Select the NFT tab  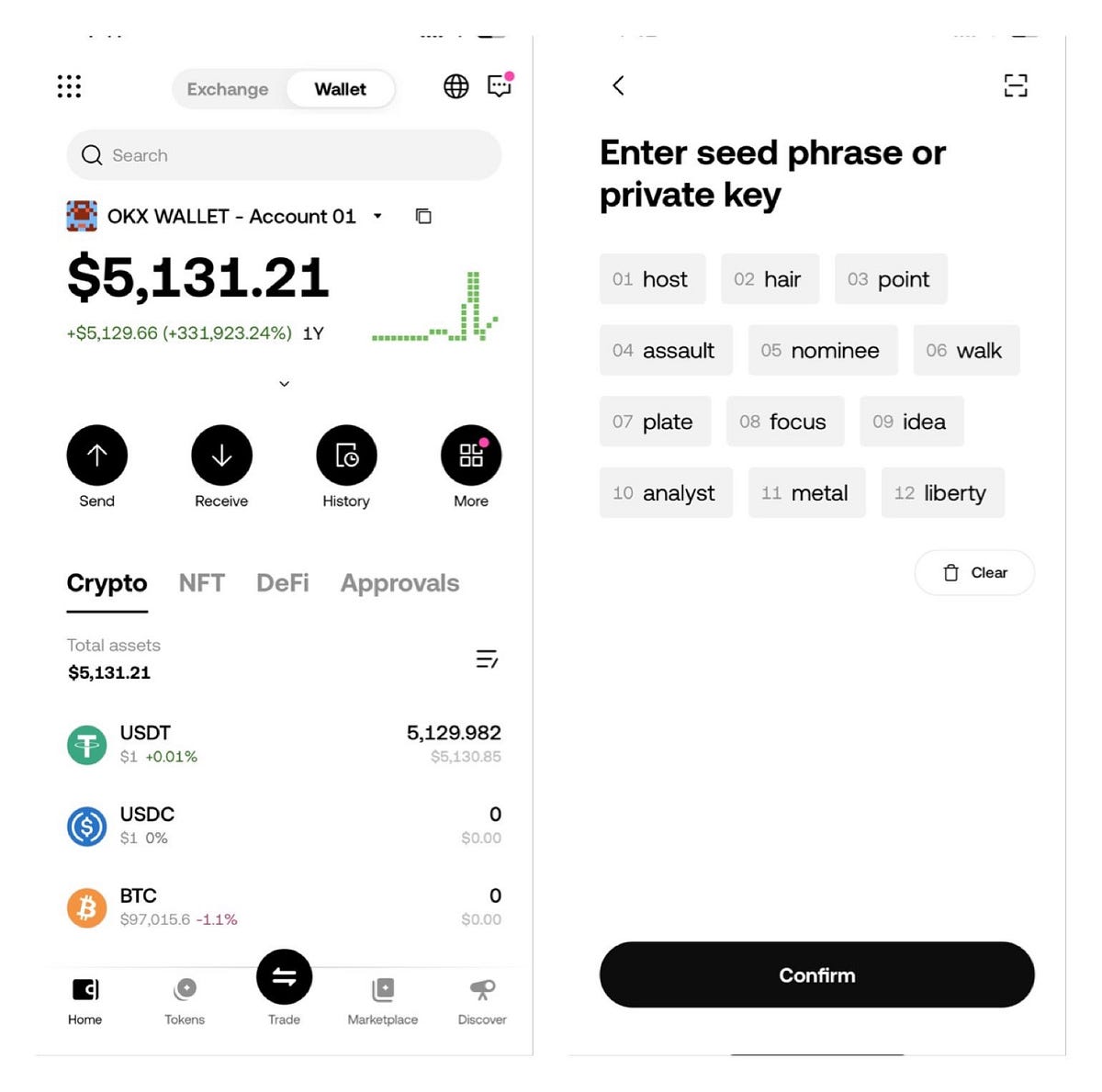200,583
